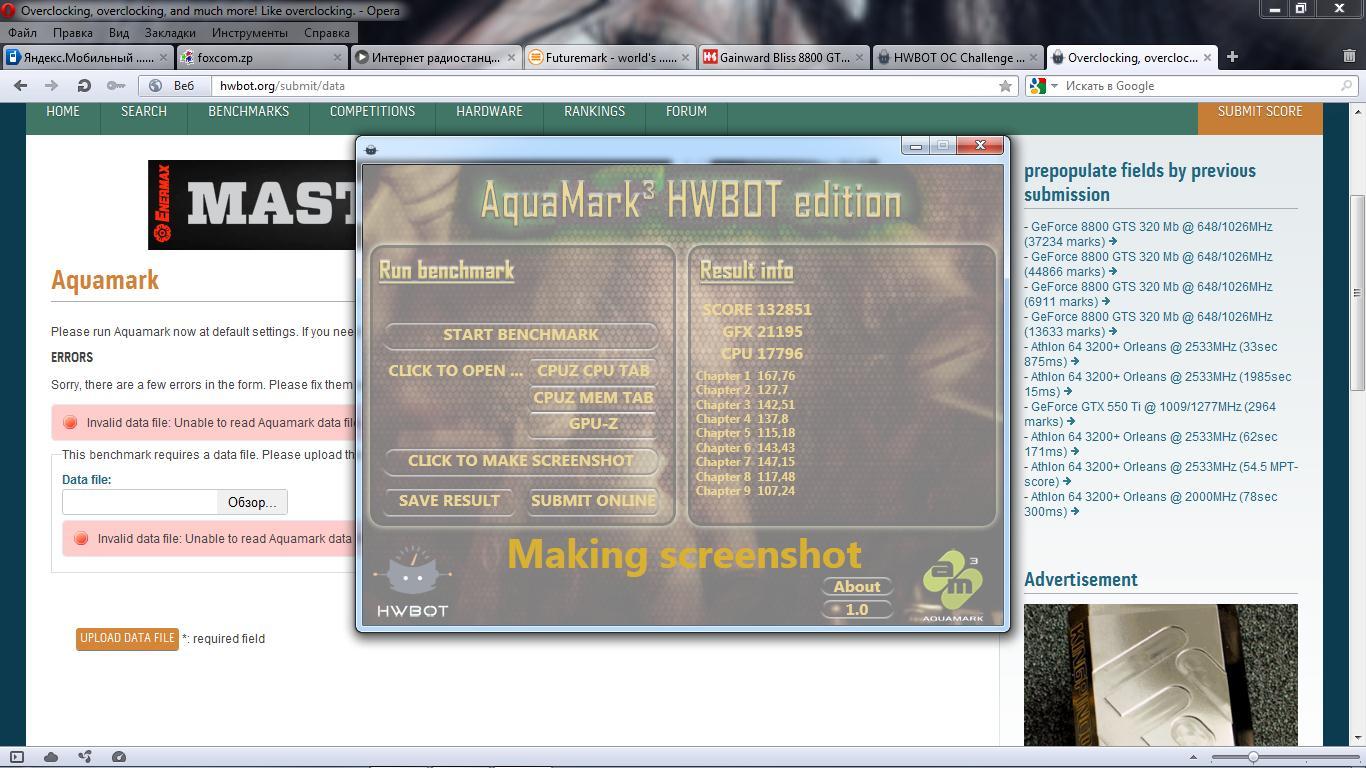Image resolution: width=1366 pixels, height=768 pixels.
Task: Click the forward navigation arrow
Action: (x=52, y=86)
